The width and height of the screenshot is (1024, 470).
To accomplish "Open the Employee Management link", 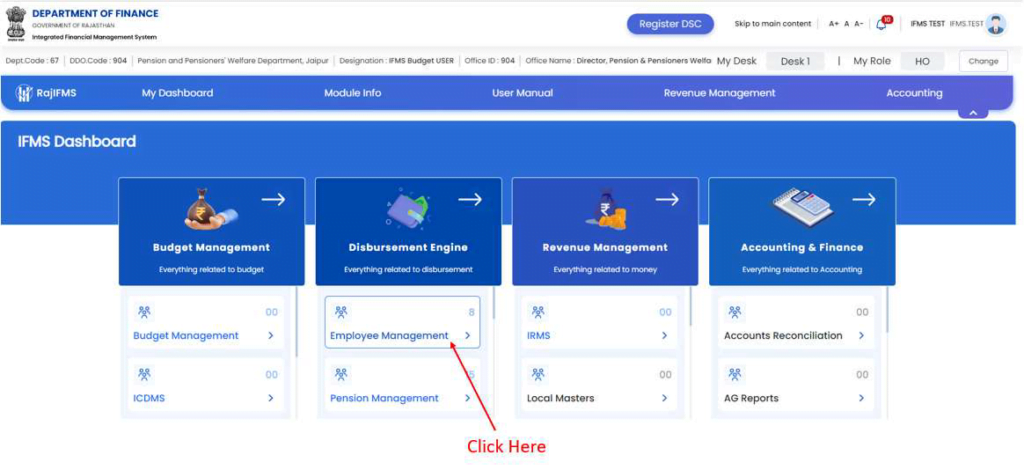I will coord(389,336).
